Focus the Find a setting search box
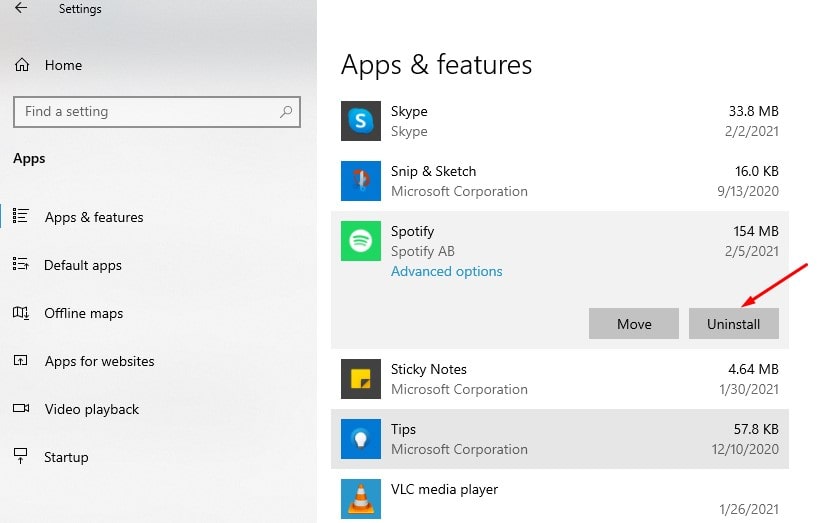Viewport: 837px width, 523px height. [x=157, y=112]
